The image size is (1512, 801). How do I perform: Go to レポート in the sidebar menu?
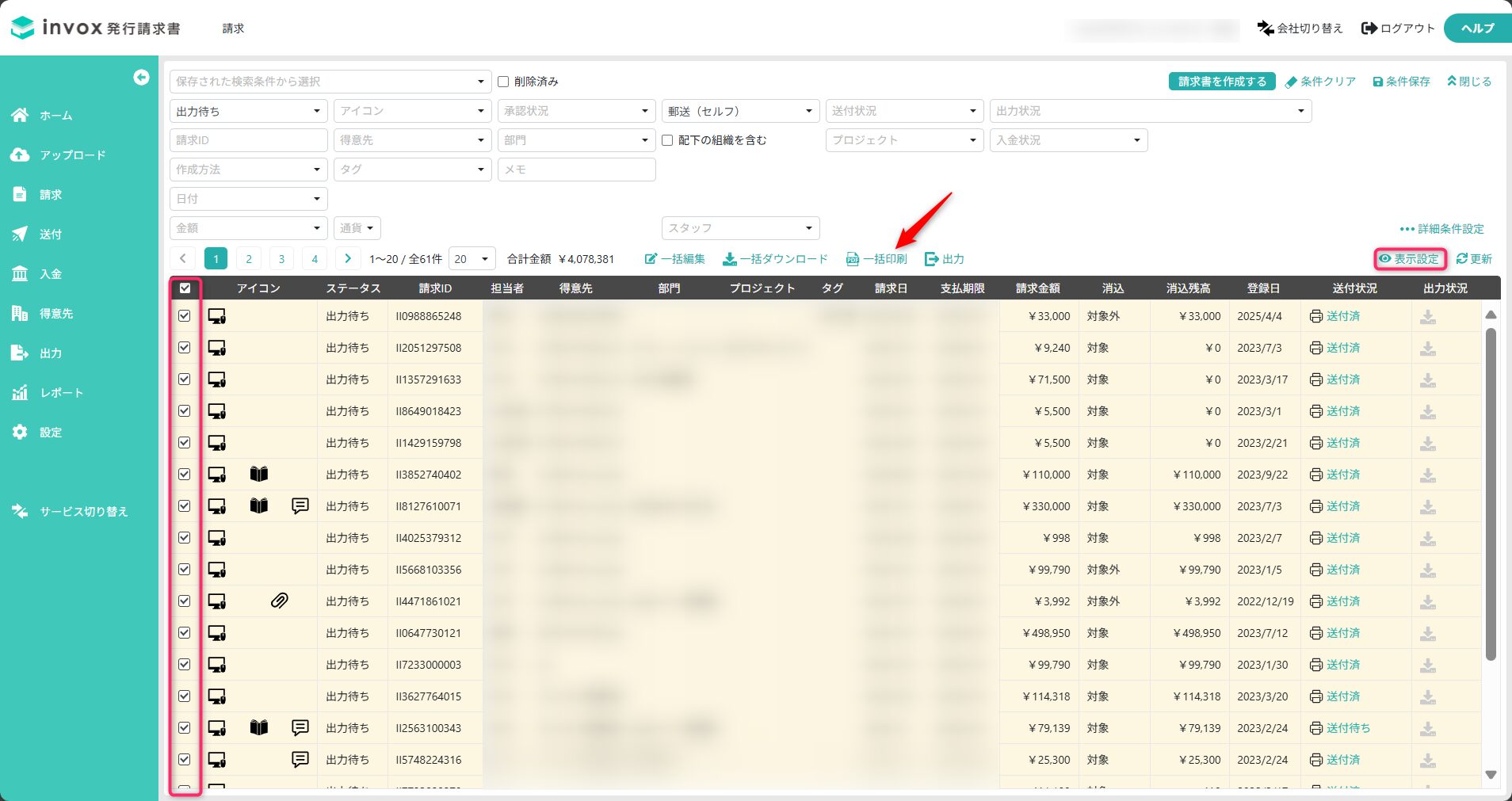point(61,393)
